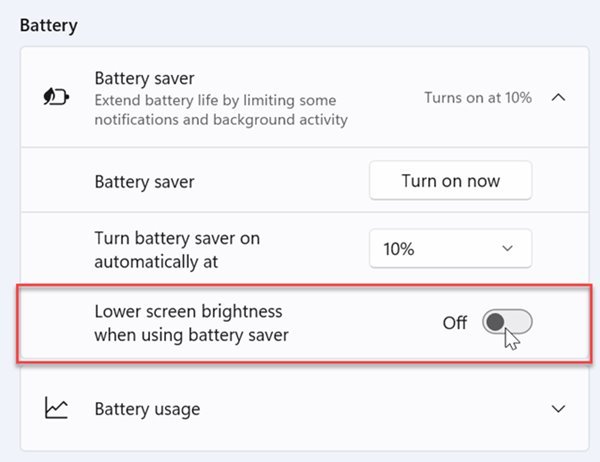Click the Battery usage label
The height and width of the screenshot is (462, 600).
[147, 409]
